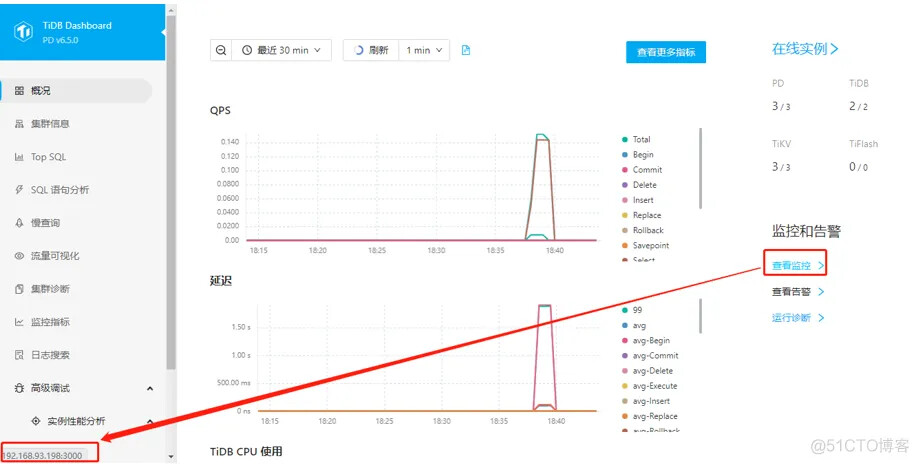Toggle the Savepoint series in QPS legend
The height and width of the screenshot is (464, 919).
[x=645, y=246]
